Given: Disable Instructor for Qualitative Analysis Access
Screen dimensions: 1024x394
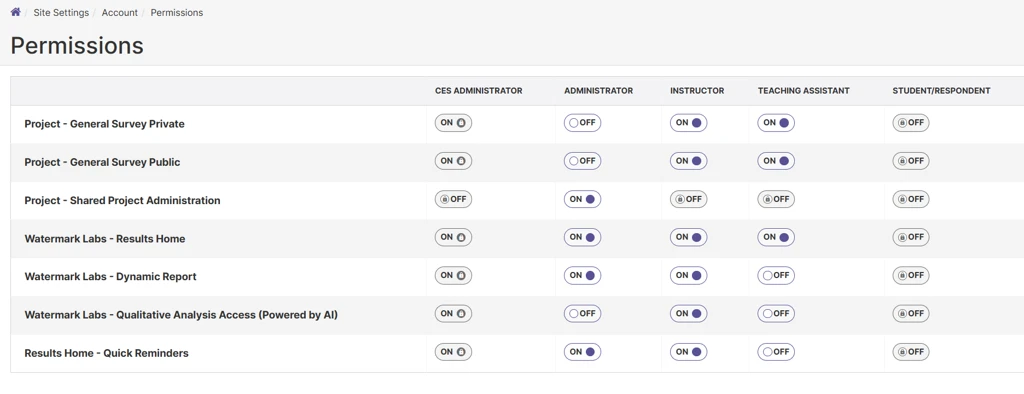Looking at the screenshot, I should point(688,314).
